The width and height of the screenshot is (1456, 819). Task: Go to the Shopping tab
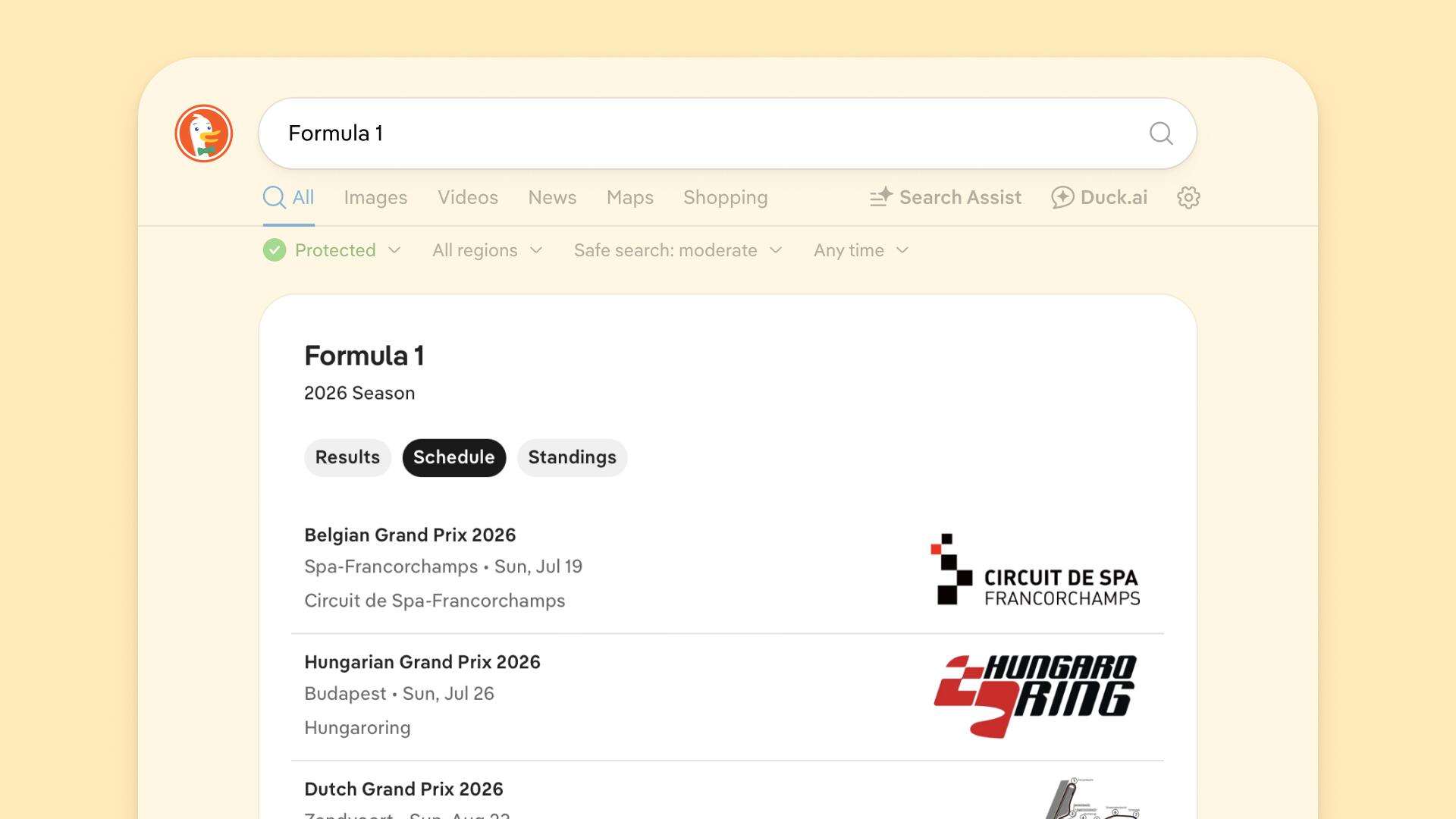(x=726, y=197)
